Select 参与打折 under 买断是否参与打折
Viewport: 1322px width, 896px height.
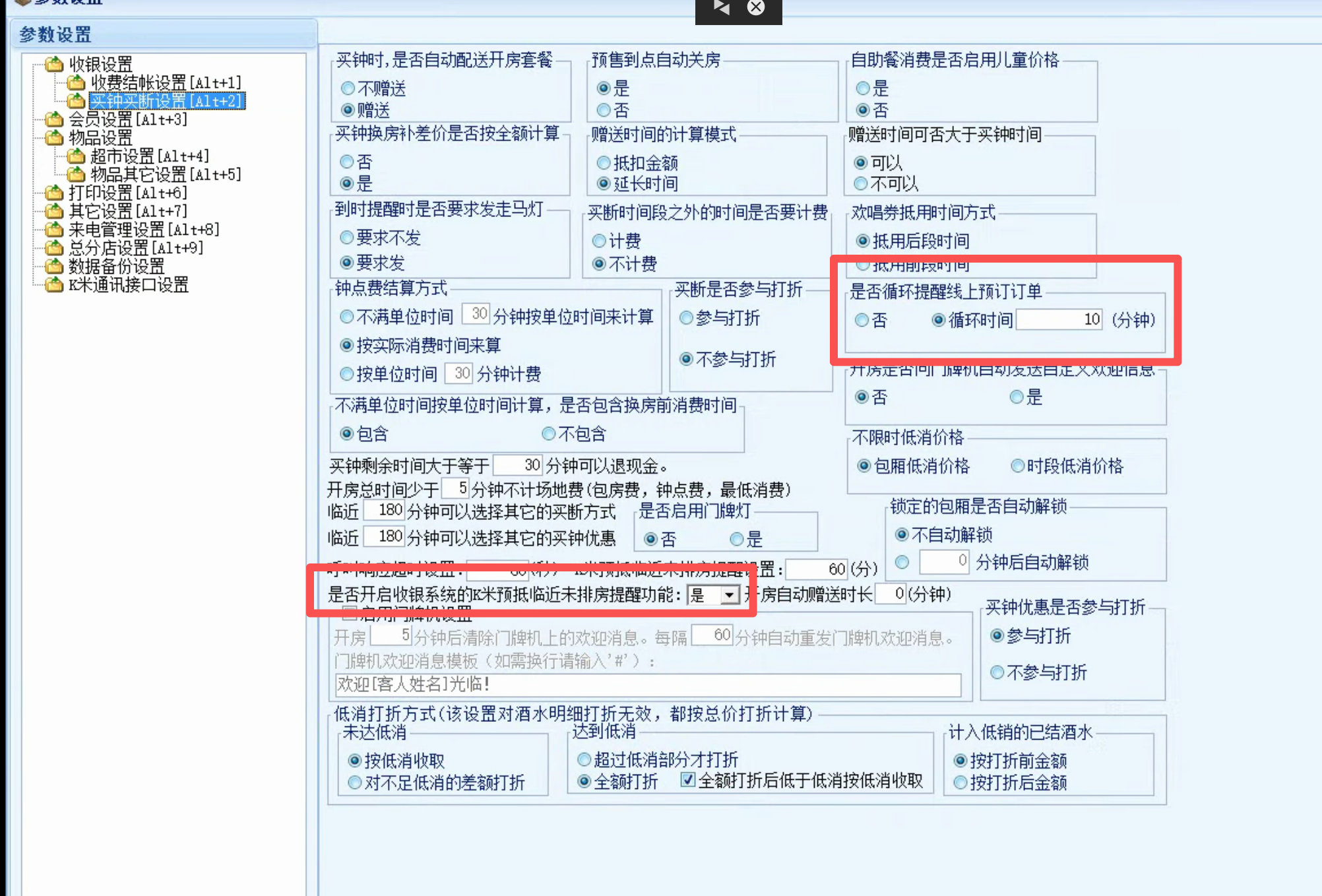coord(686,318)
